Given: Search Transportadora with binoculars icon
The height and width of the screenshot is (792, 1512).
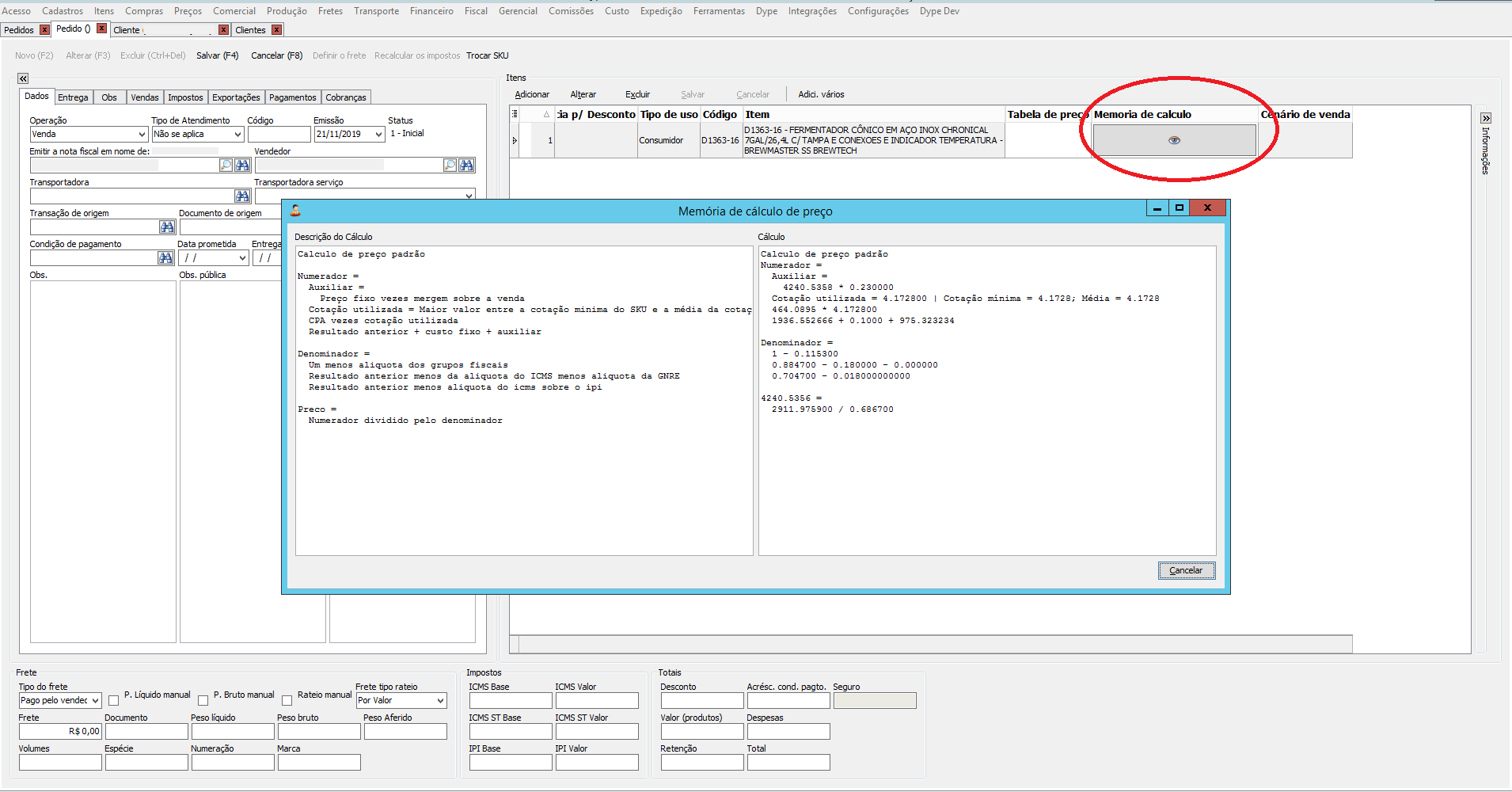Looking at the screenshot, I should (x=242, y=196).
